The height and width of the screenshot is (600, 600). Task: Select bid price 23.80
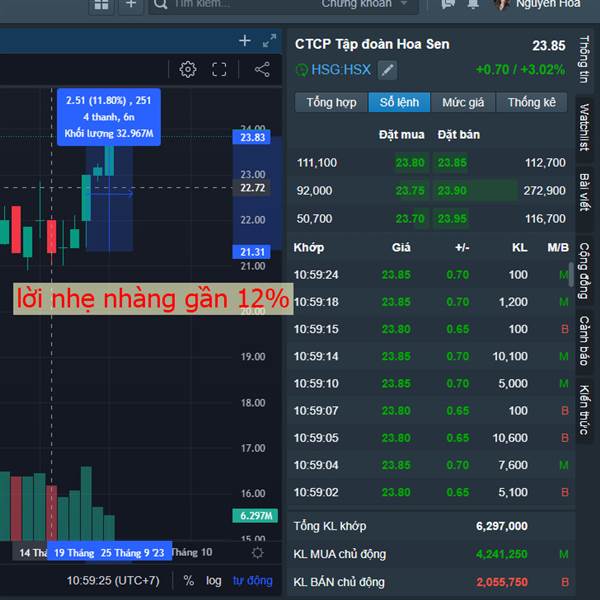tap(410, 163)
